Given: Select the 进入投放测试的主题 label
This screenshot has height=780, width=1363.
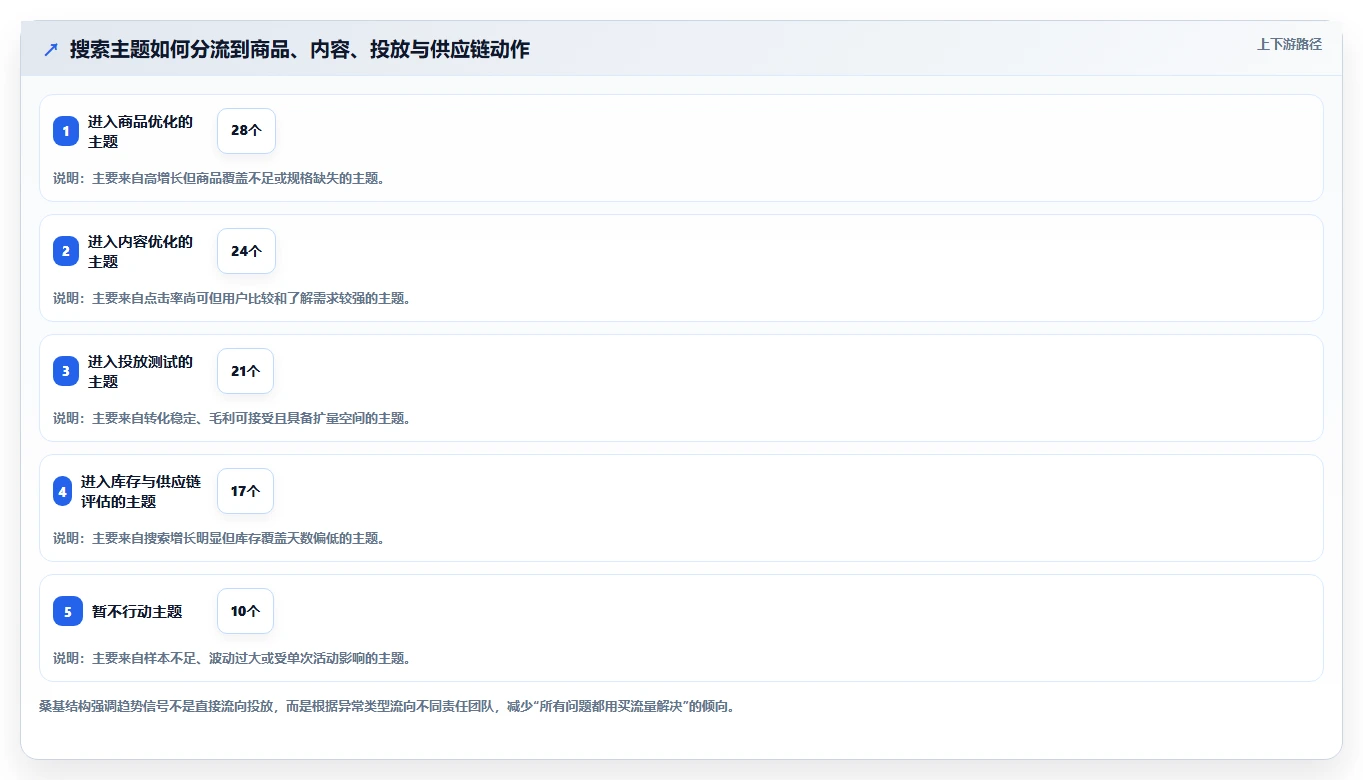Looking at the screenshot, I should pyautogui.click(x=140, y=371).
